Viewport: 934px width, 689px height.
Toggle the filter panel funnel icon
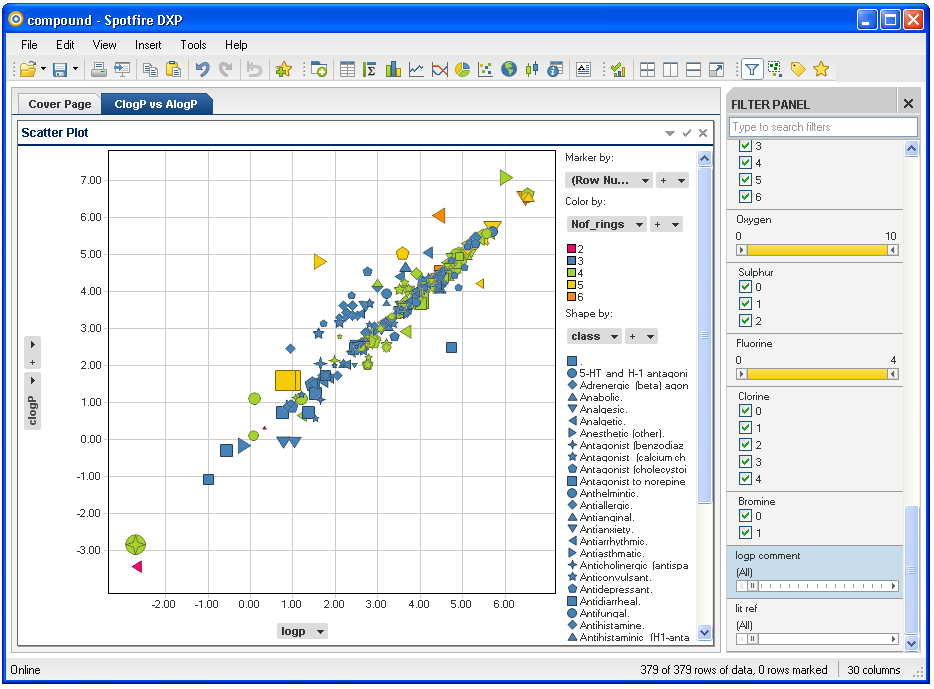tap(751, 69)
